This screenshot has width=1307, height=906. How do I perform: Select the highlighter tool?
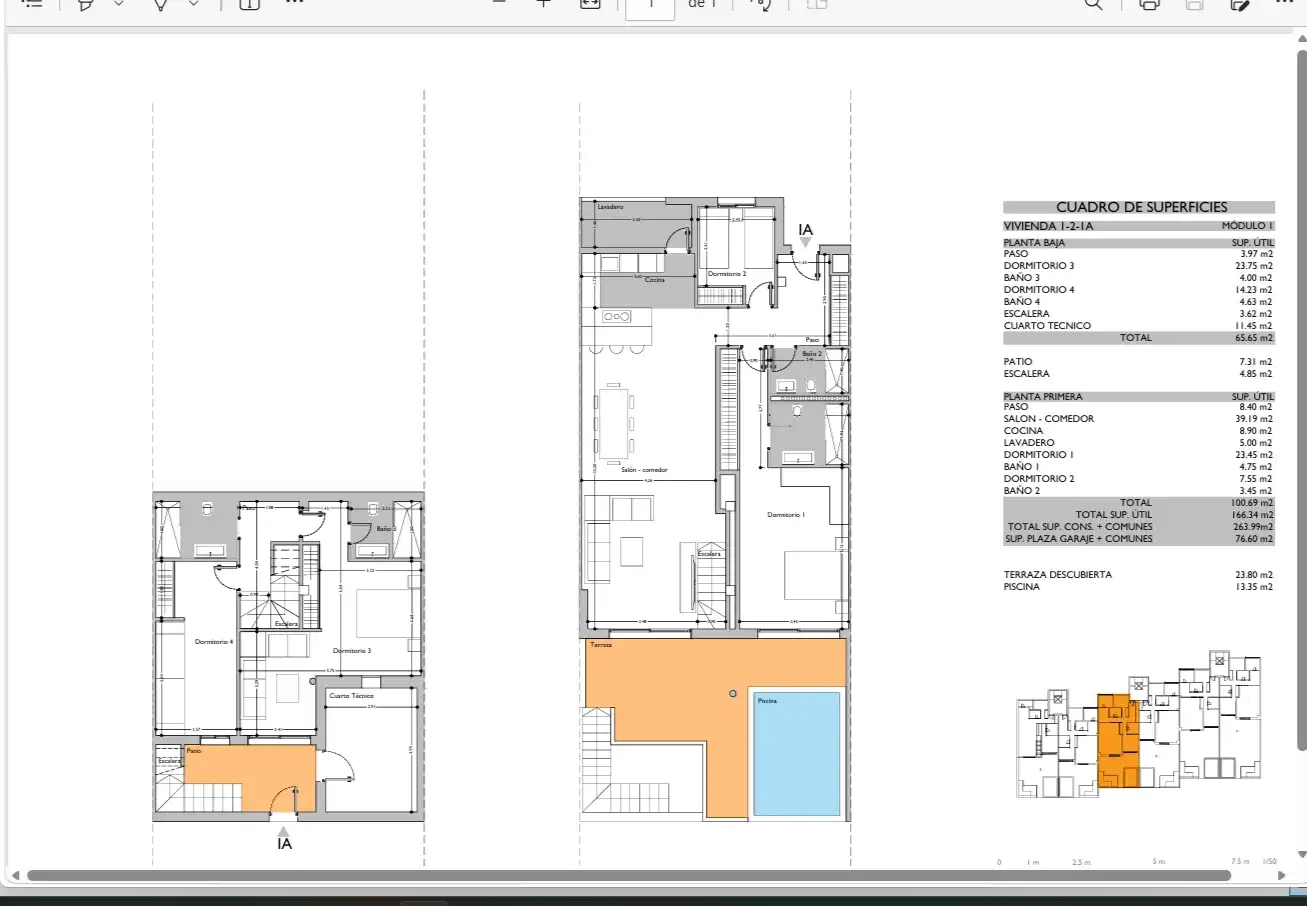coord(86,3)
